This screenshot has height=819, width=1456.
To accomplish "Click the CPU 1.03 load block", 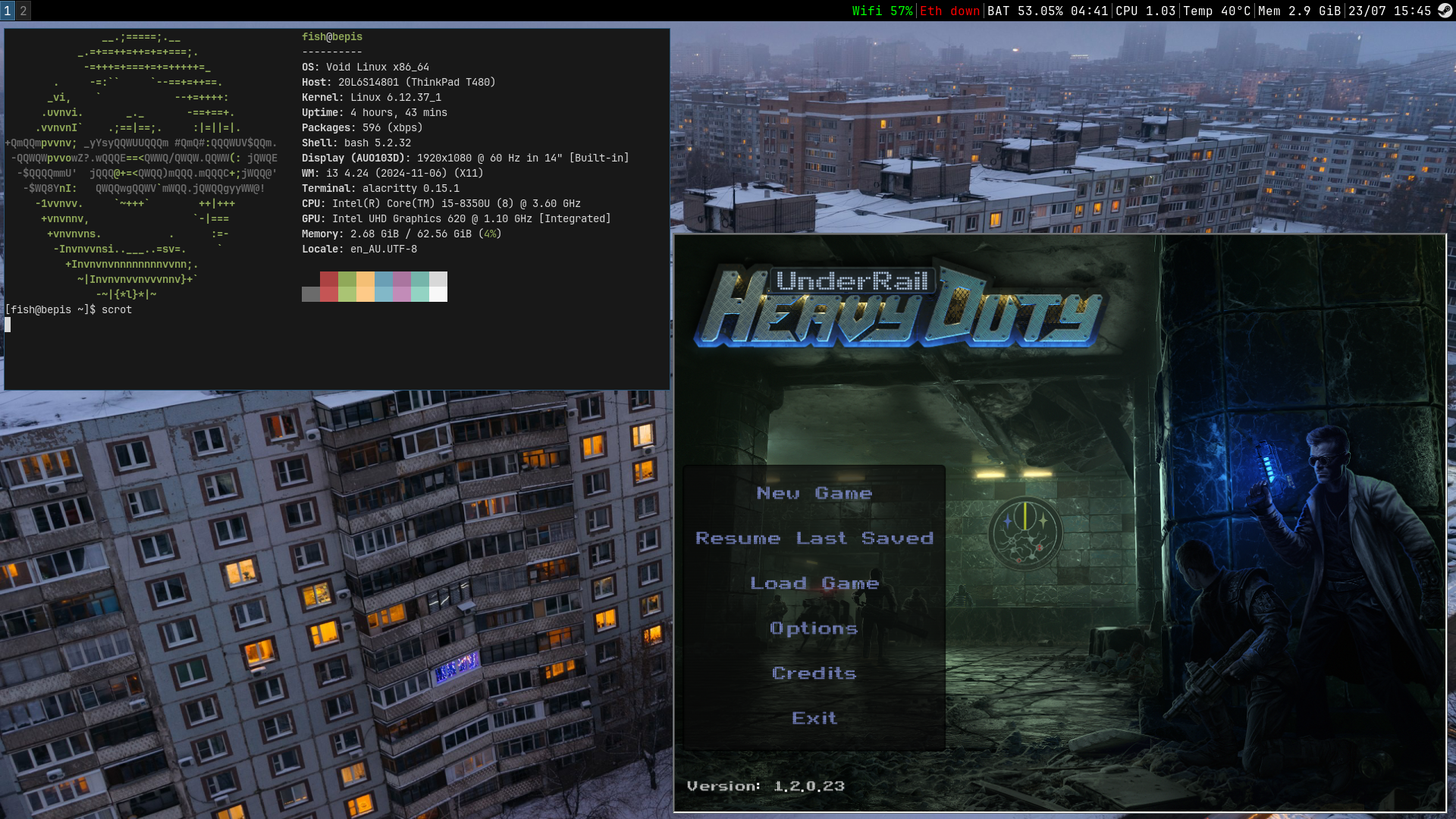I will (1145, 11).
